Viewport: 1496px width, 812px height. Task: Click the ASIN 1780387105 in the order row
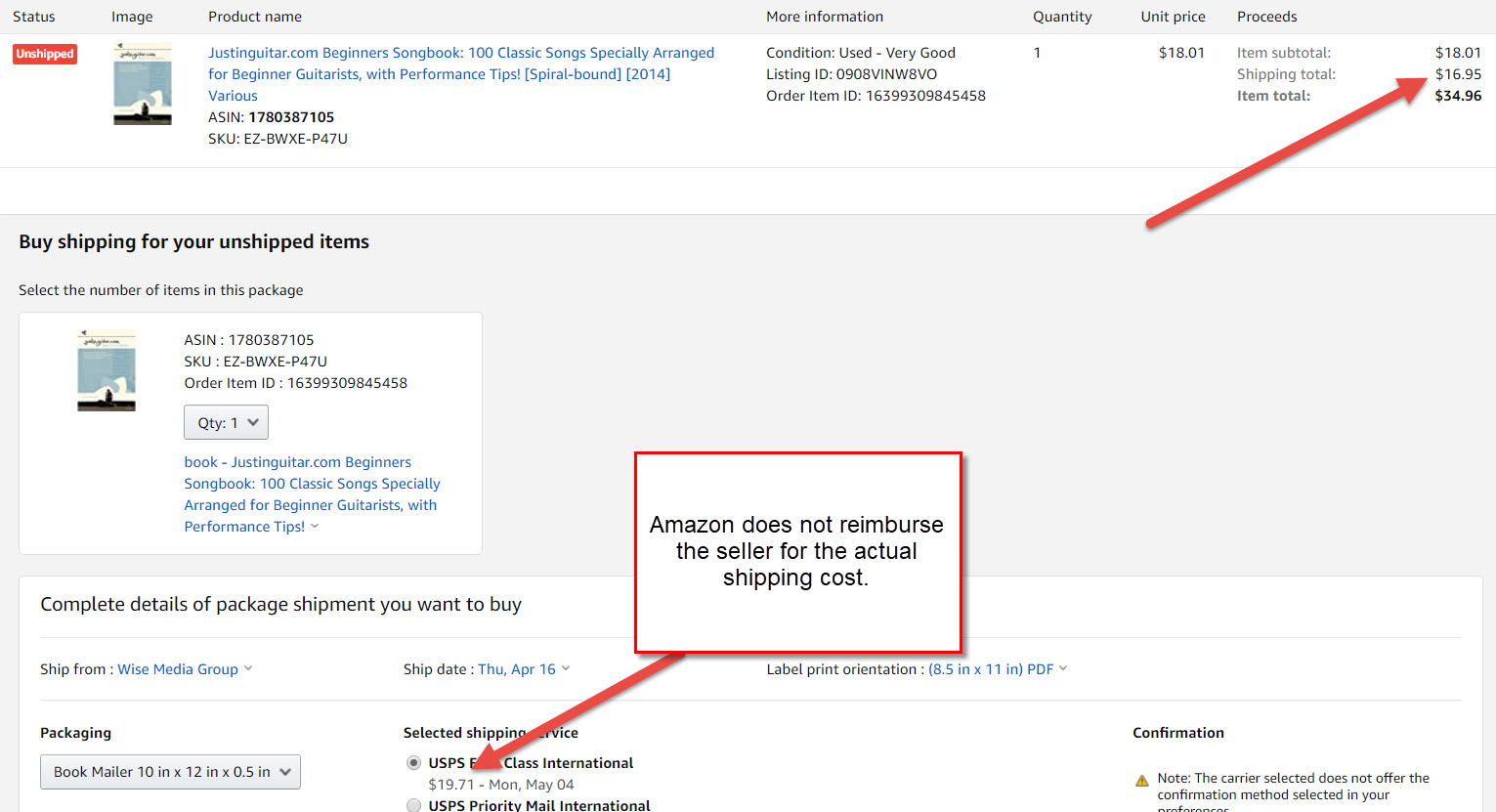(x=291, y=117)
